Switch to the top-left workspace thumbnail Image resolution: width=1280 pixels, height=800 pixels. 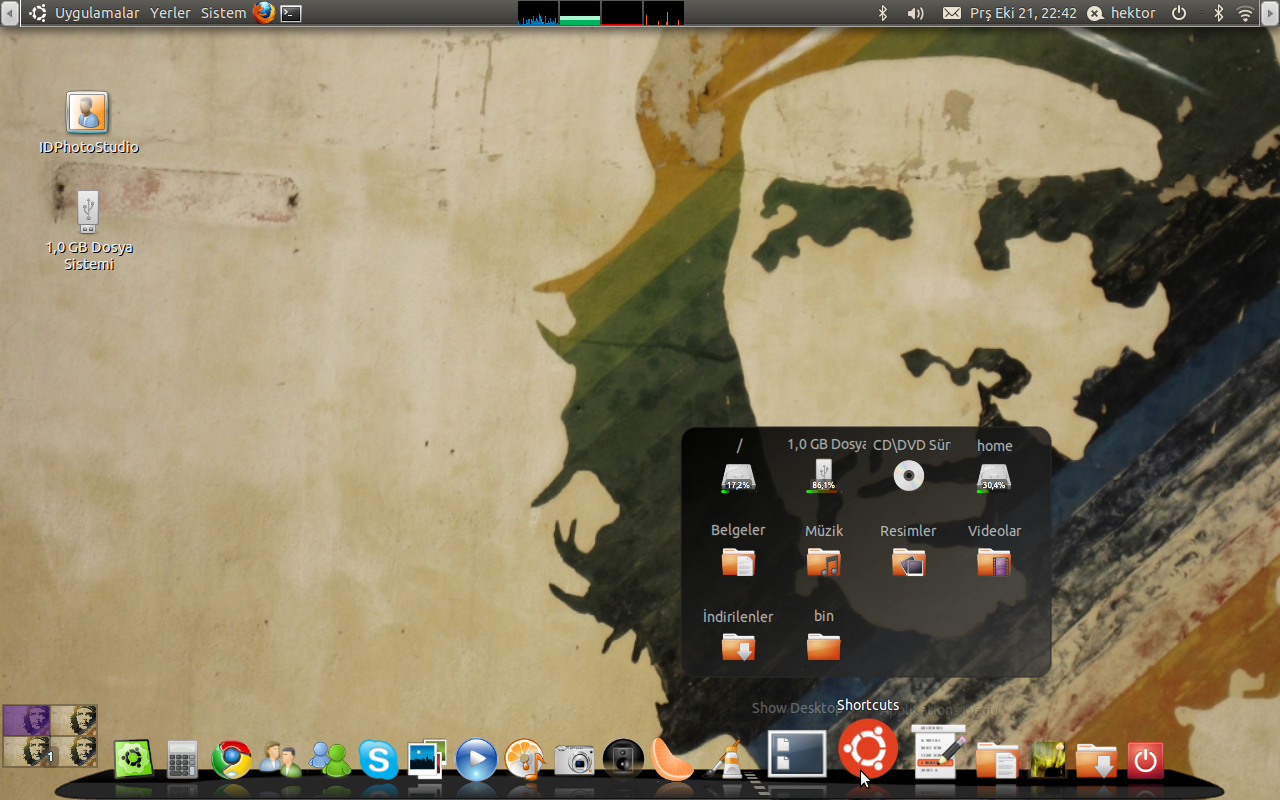[26, 720]
